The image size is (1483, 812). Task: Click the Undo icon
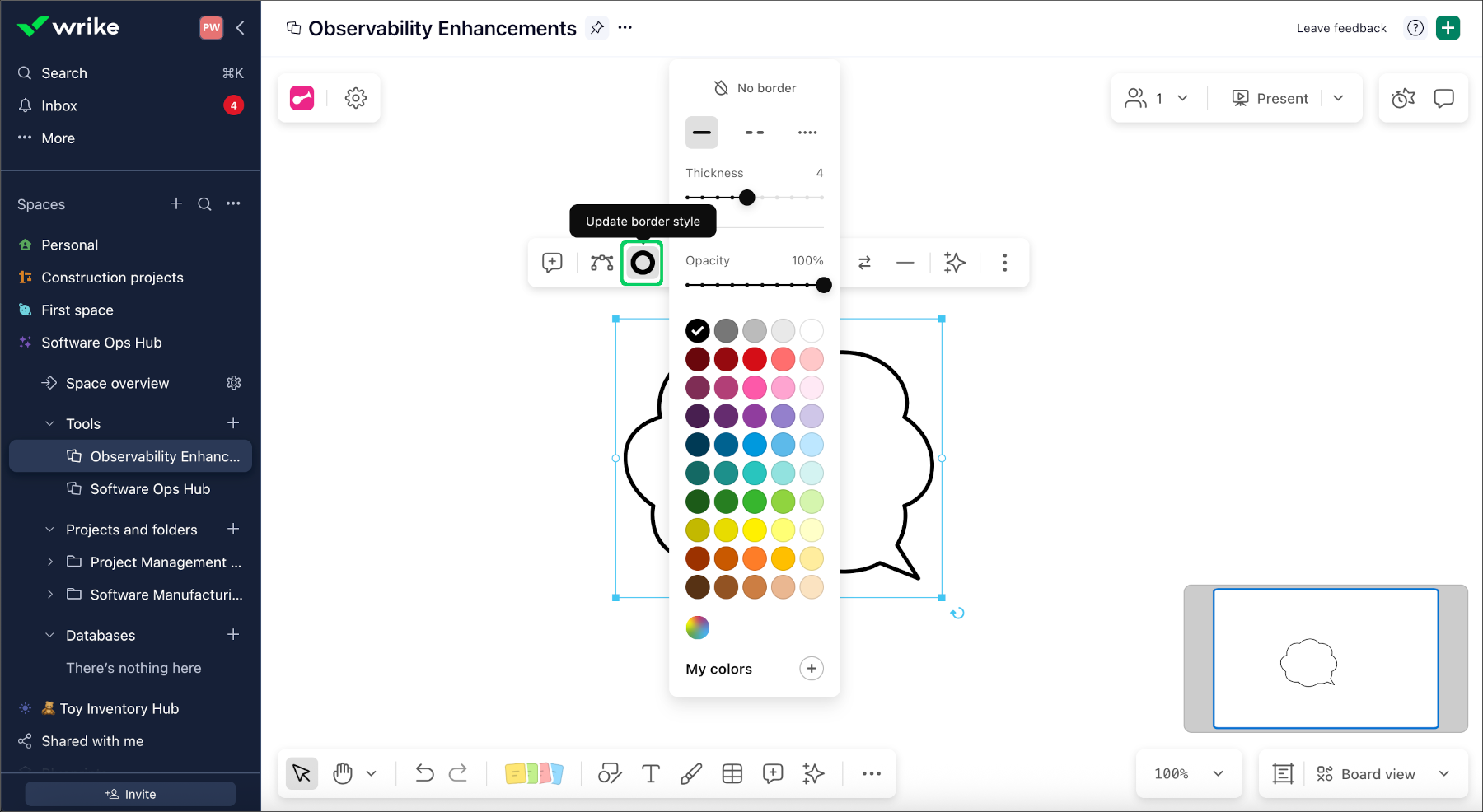point(424,773)
